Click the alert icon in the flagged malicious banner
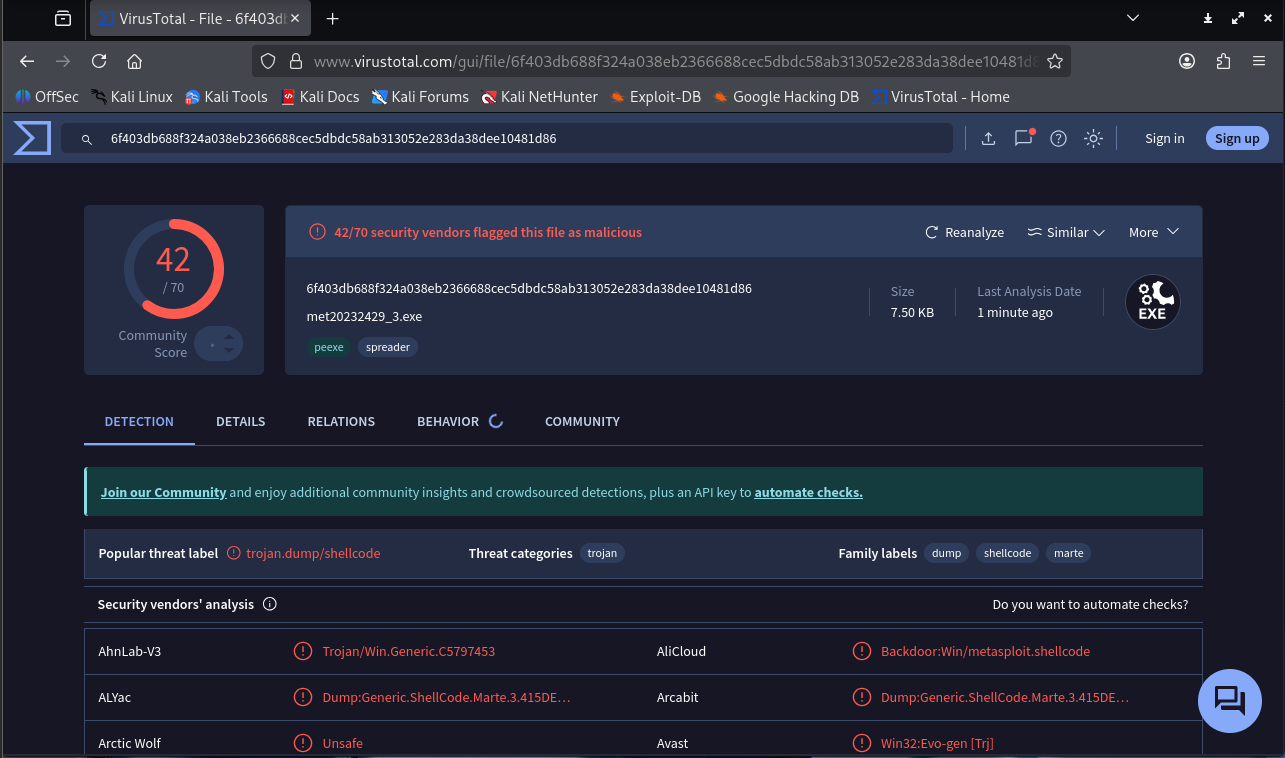1285x758 pixels. click(317, 232)
